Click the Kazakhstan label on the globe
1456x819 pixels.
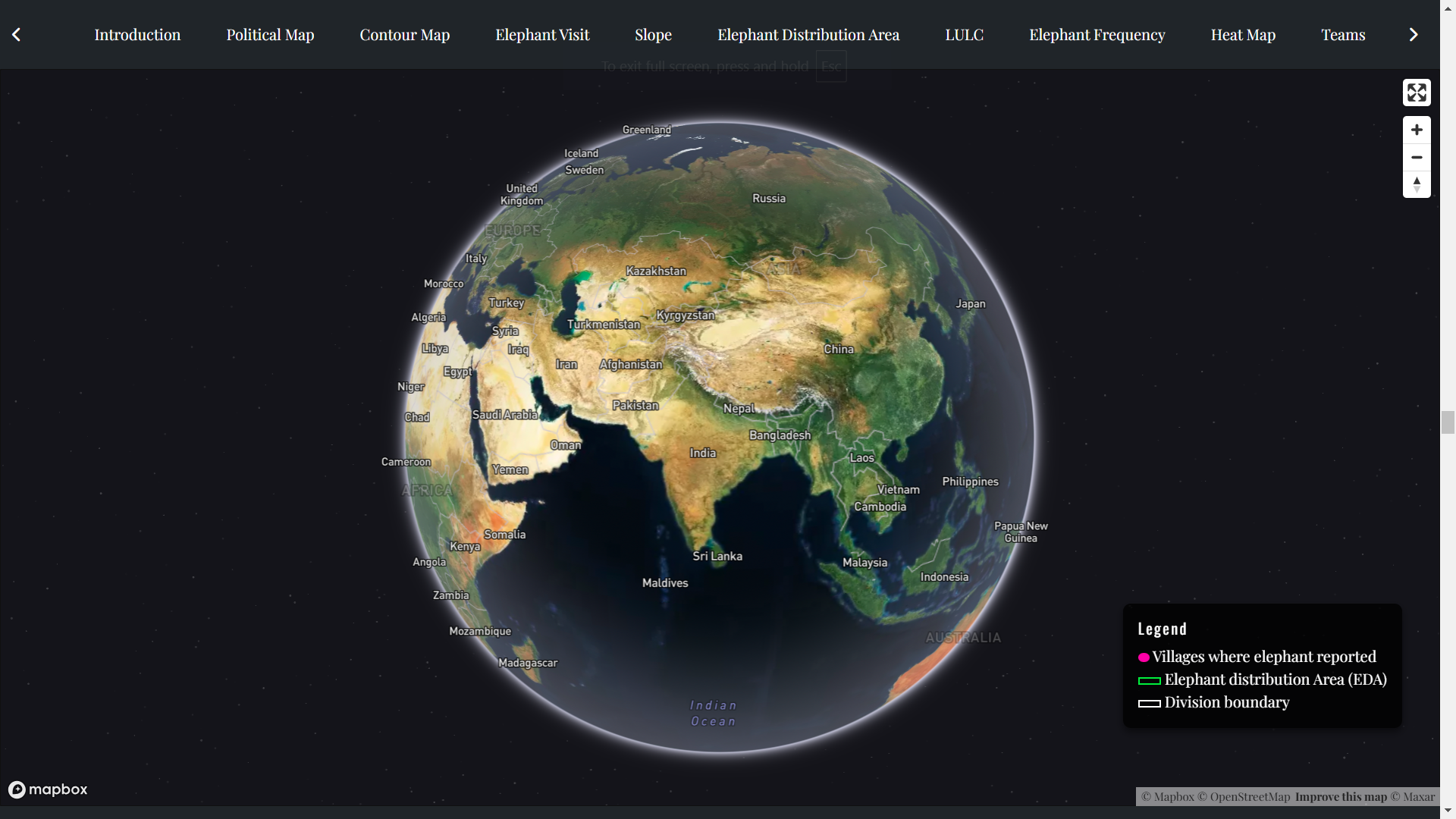656,271
